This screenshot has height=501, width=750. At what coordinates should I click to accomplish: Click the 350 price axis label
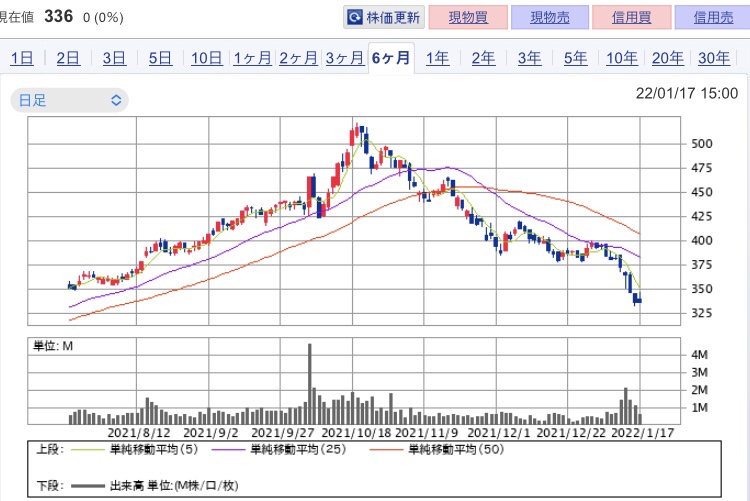(x=702, y=289)
